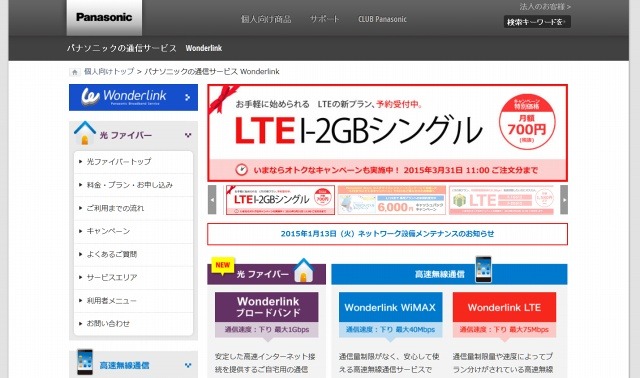Click the clock icon in campaign banner
This screenshot has width=640, height=378.
(x=241, y=170)
